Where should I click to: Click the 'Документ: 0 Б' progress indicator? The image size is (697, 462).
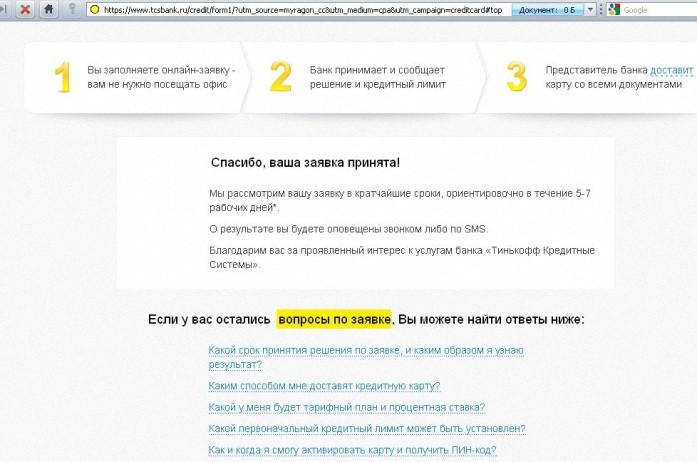pos(546,9)
